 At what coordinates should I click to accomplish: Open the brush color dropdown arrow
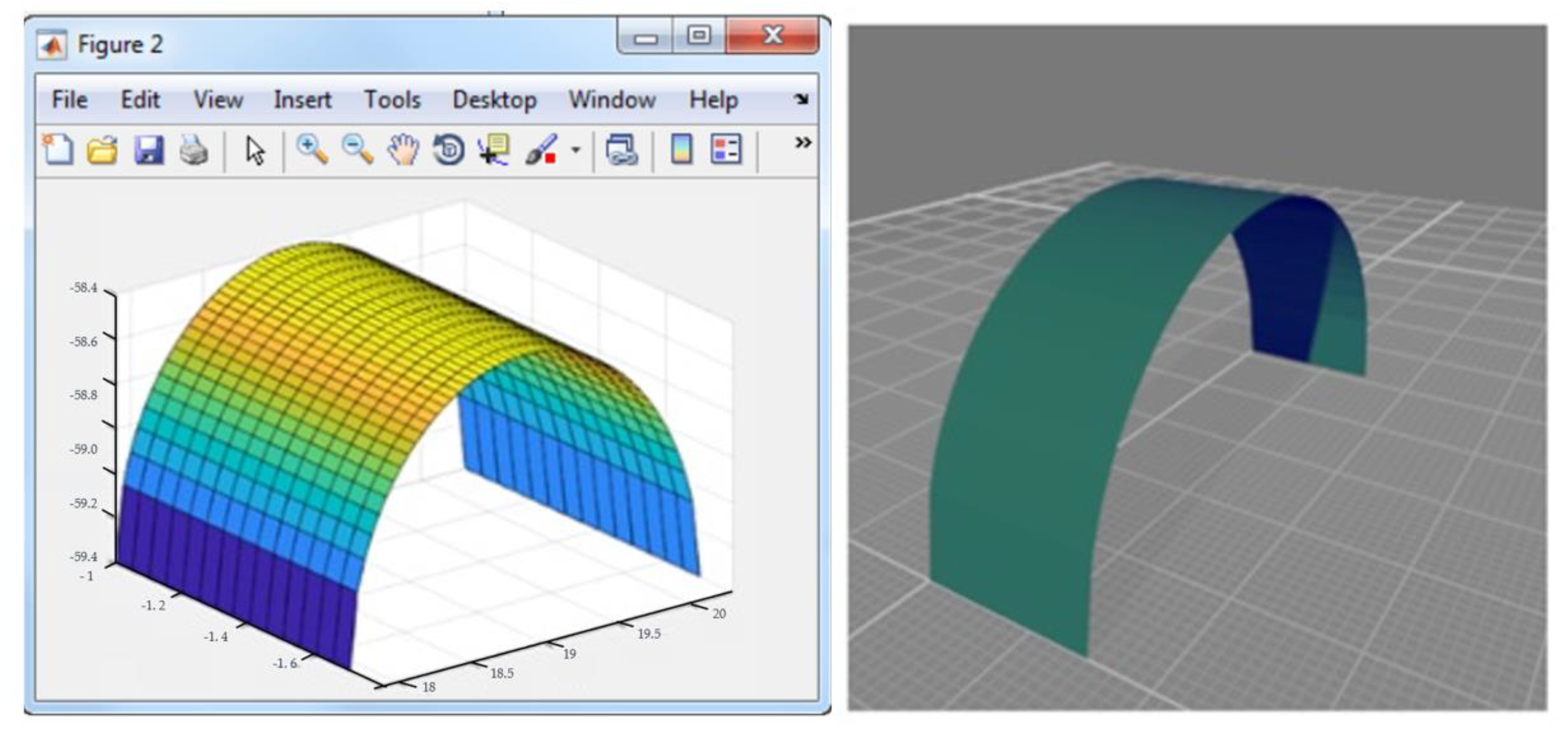point(575,150)
